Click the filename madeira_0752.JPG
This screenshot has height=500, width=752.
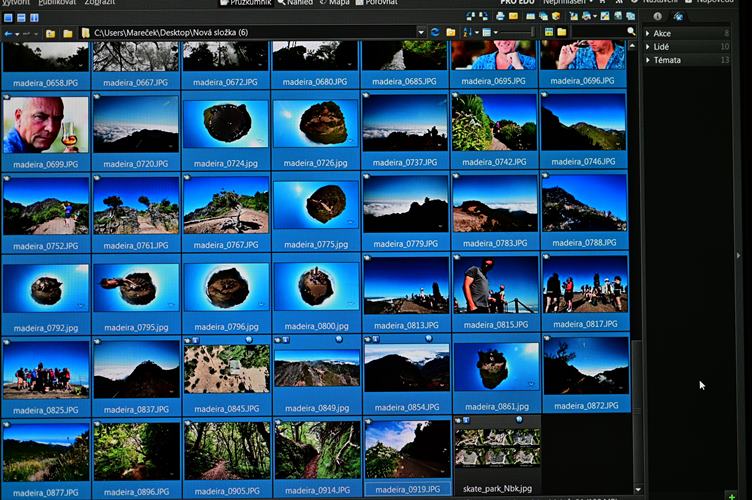click(x=46, y=246)
